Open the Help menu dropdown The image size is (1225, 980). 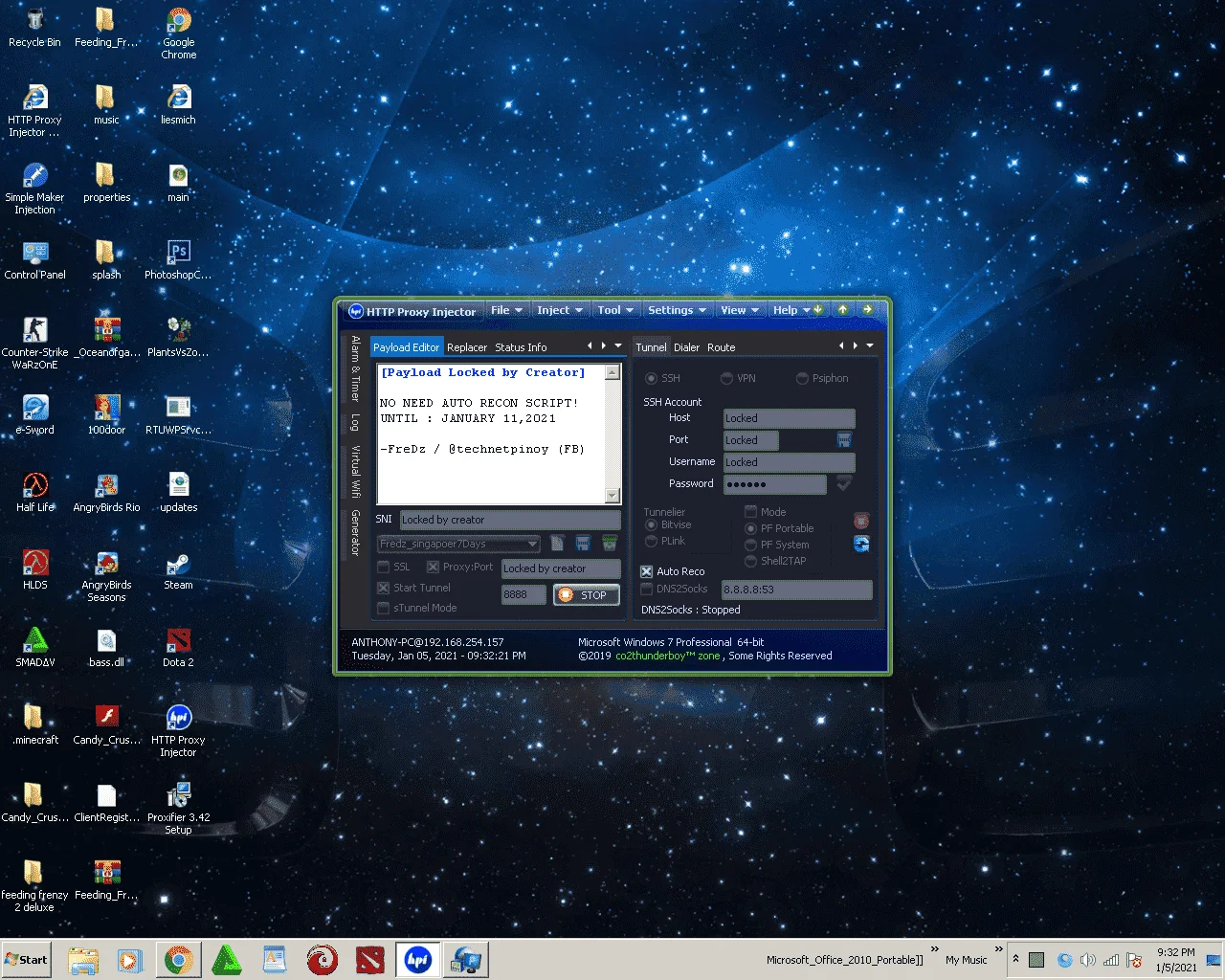pos(791,310)
